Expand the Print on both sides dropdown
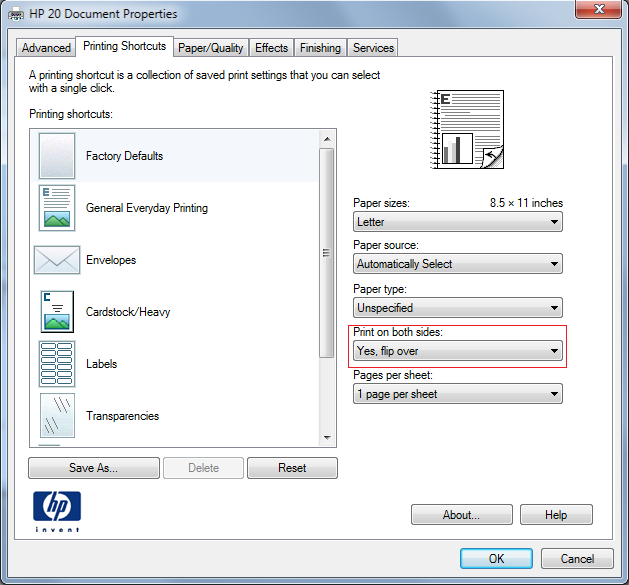 [x=458, y=351]
